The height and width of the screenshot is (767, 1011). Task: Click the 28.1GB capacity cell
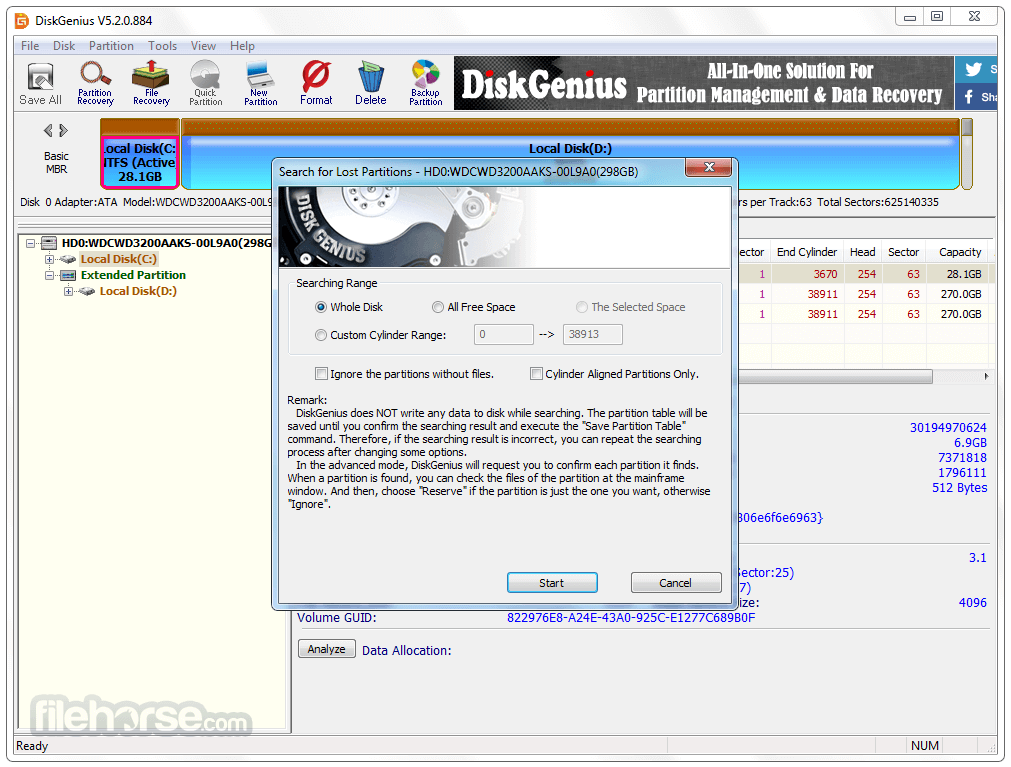pyautogui.click(x=964, y=274)
